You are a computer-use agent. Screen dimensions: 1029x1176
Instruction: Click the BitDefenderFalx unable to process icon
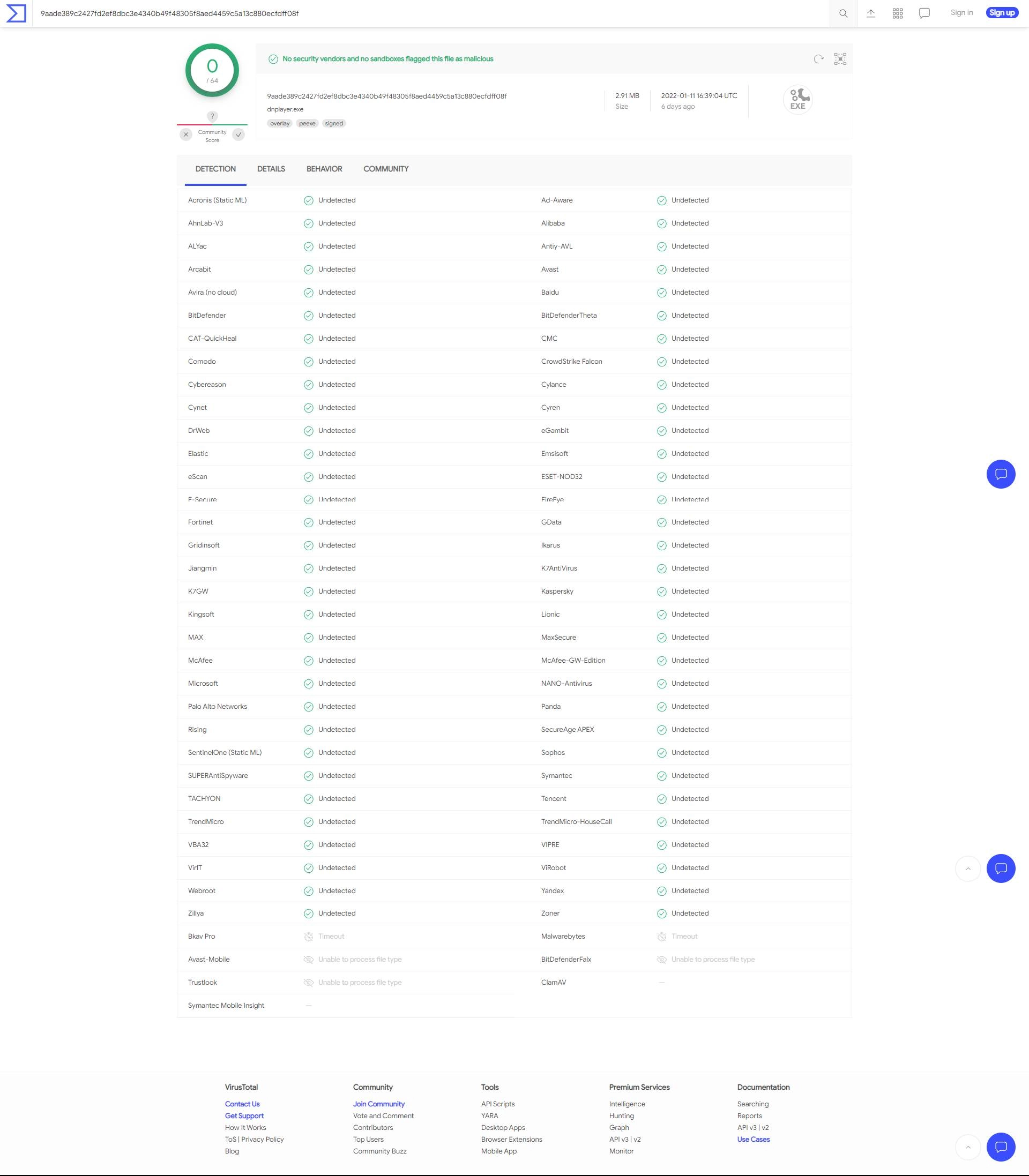click(x=661, y=959)
